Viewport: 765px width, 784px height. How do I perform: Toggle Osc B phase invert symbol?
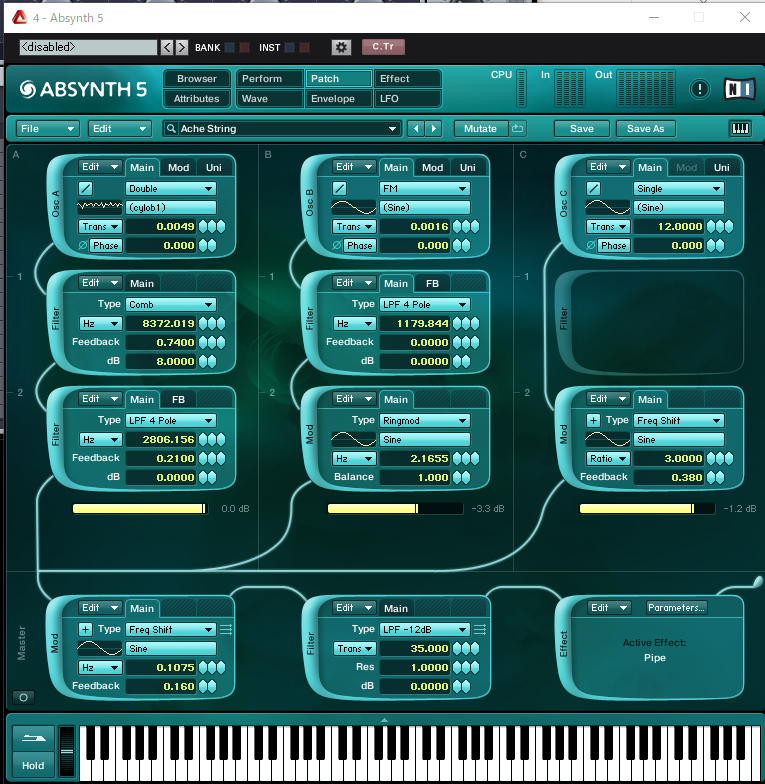[x=337, y=246]
